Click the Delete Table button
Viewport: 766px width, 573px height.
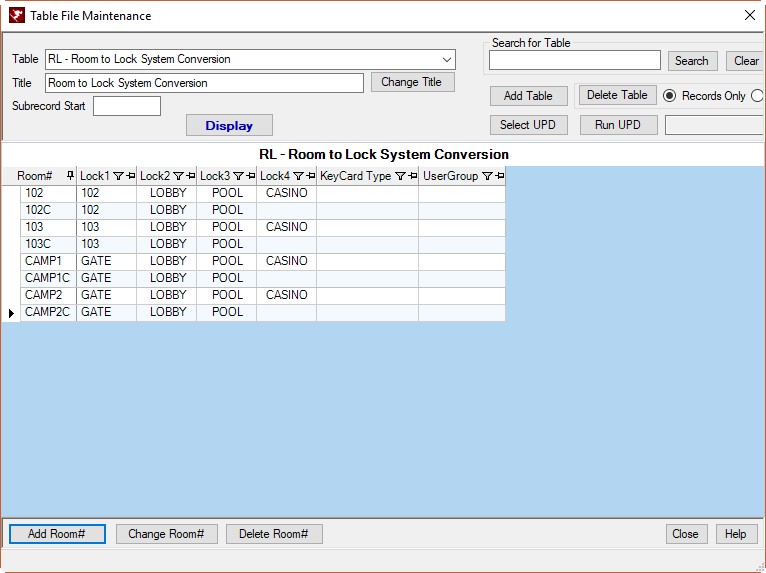point(617,95)
